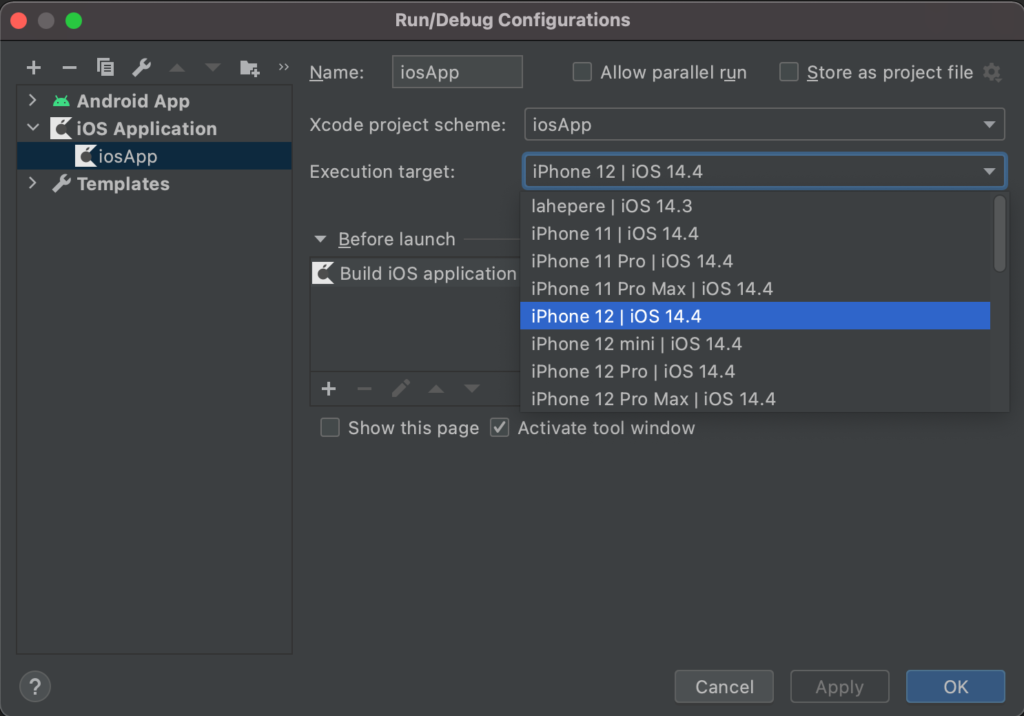Click the plus icon under Before launch list
The image size is (1024, 716).
[328, 389]
